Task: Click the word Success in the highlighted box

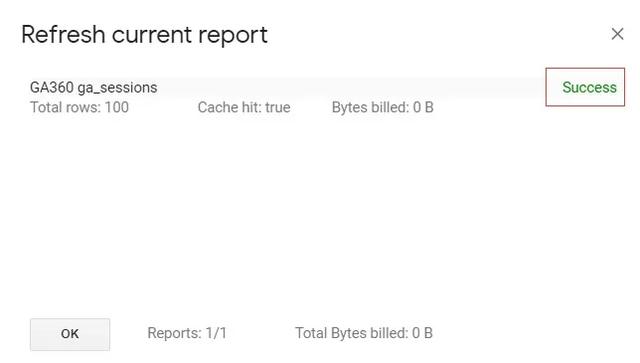Action: [x=589, y=87]
